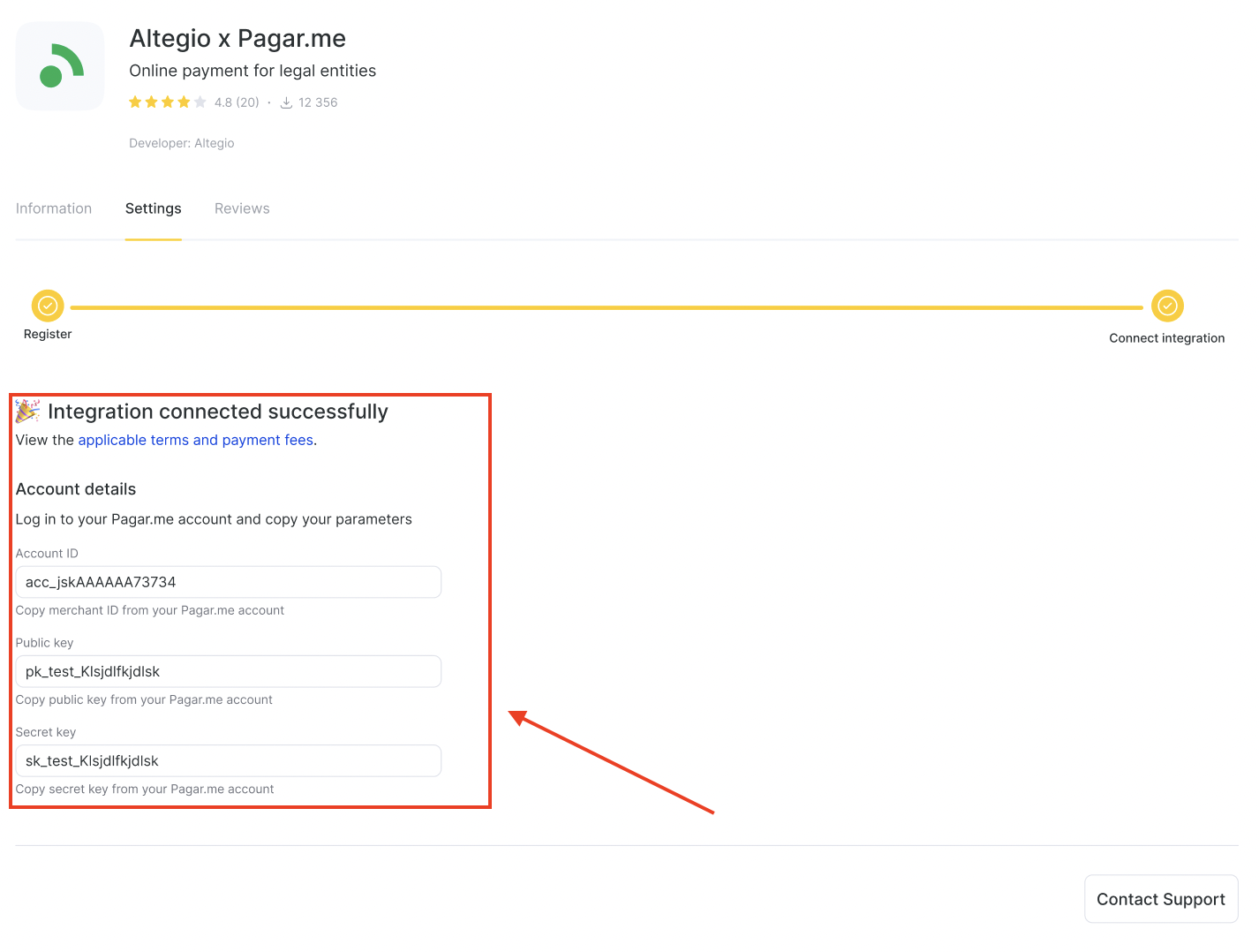Click the 'Secret key' field label
1259x952 pixels.
(x=46, y=732)
